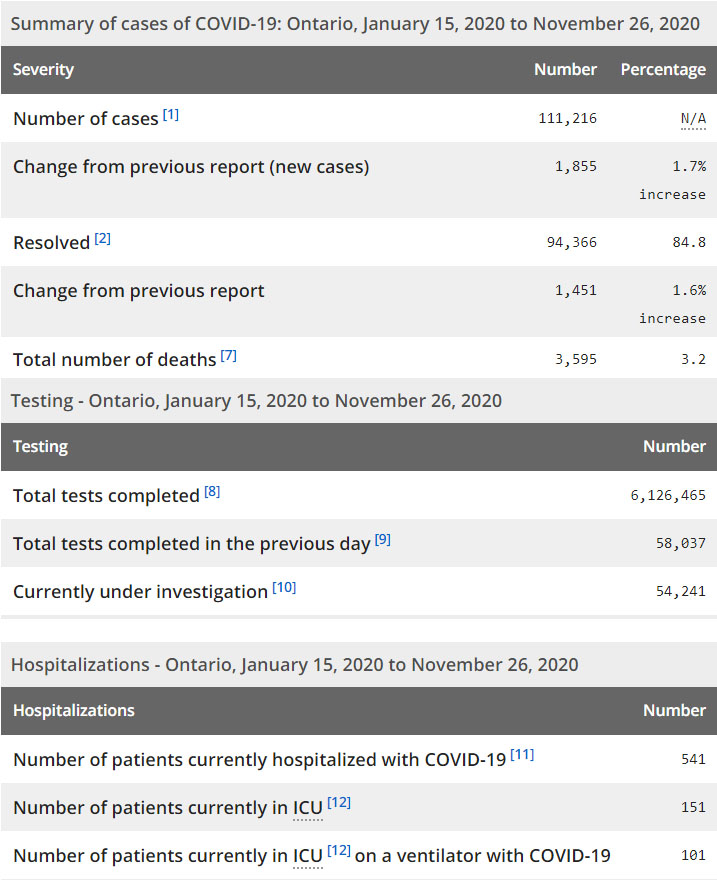The width and height of the screenshot is (717, 880).
Task: Click footnote [9] for previous day tests
Action: coord(383,540)
